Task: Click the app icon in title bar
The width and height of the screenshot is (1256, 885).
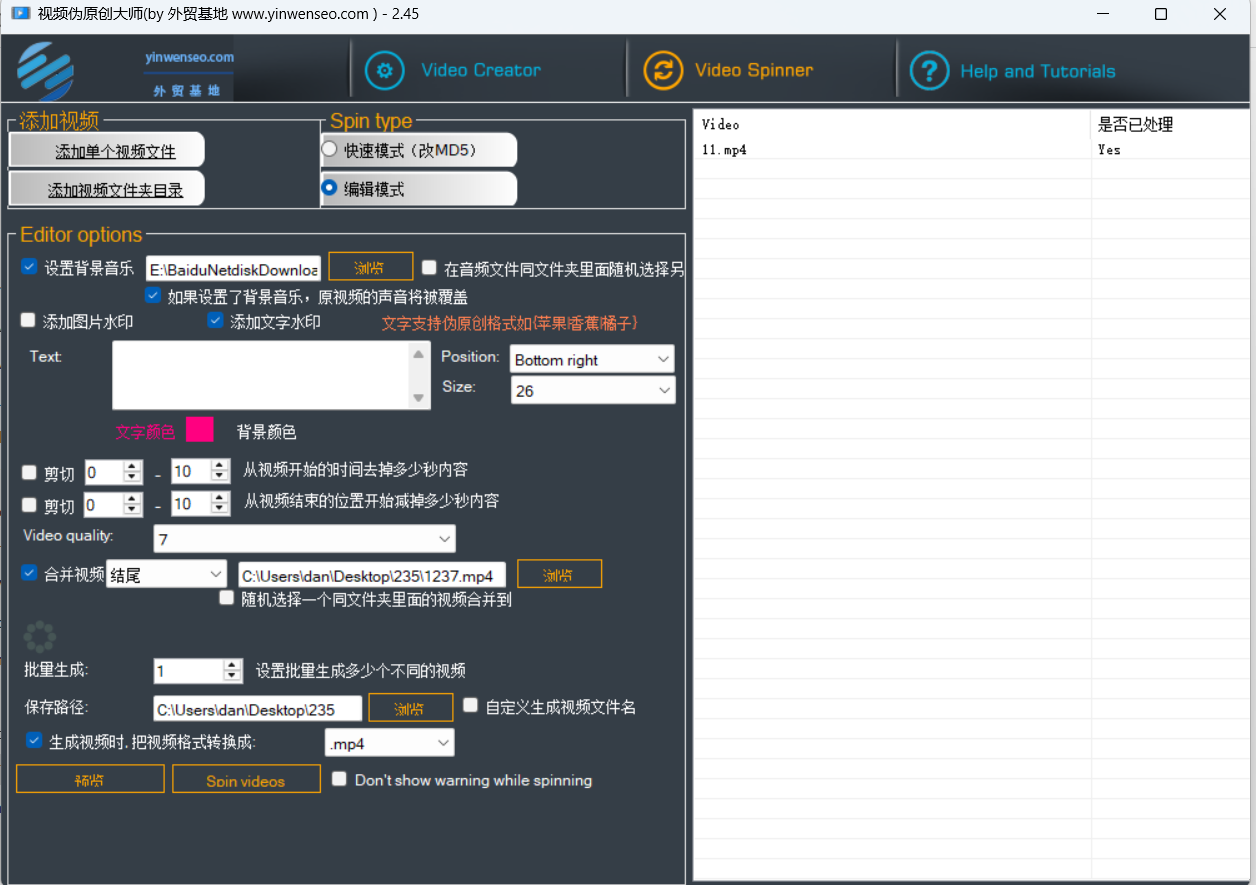Action: pos(20,14)
